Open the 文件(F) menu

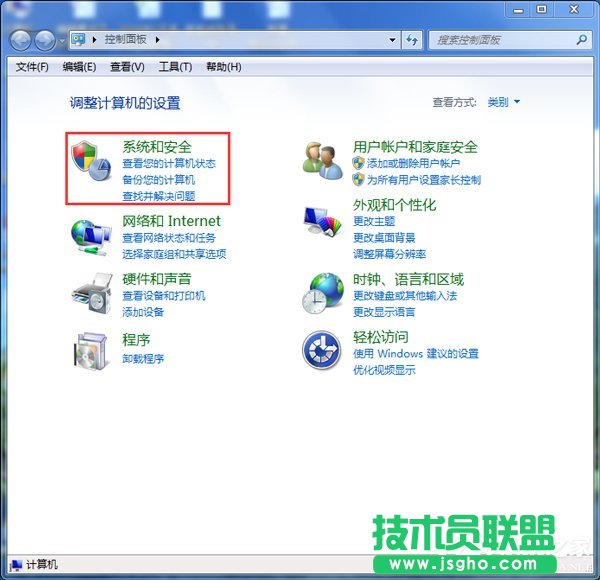click(x=32, y=67)
